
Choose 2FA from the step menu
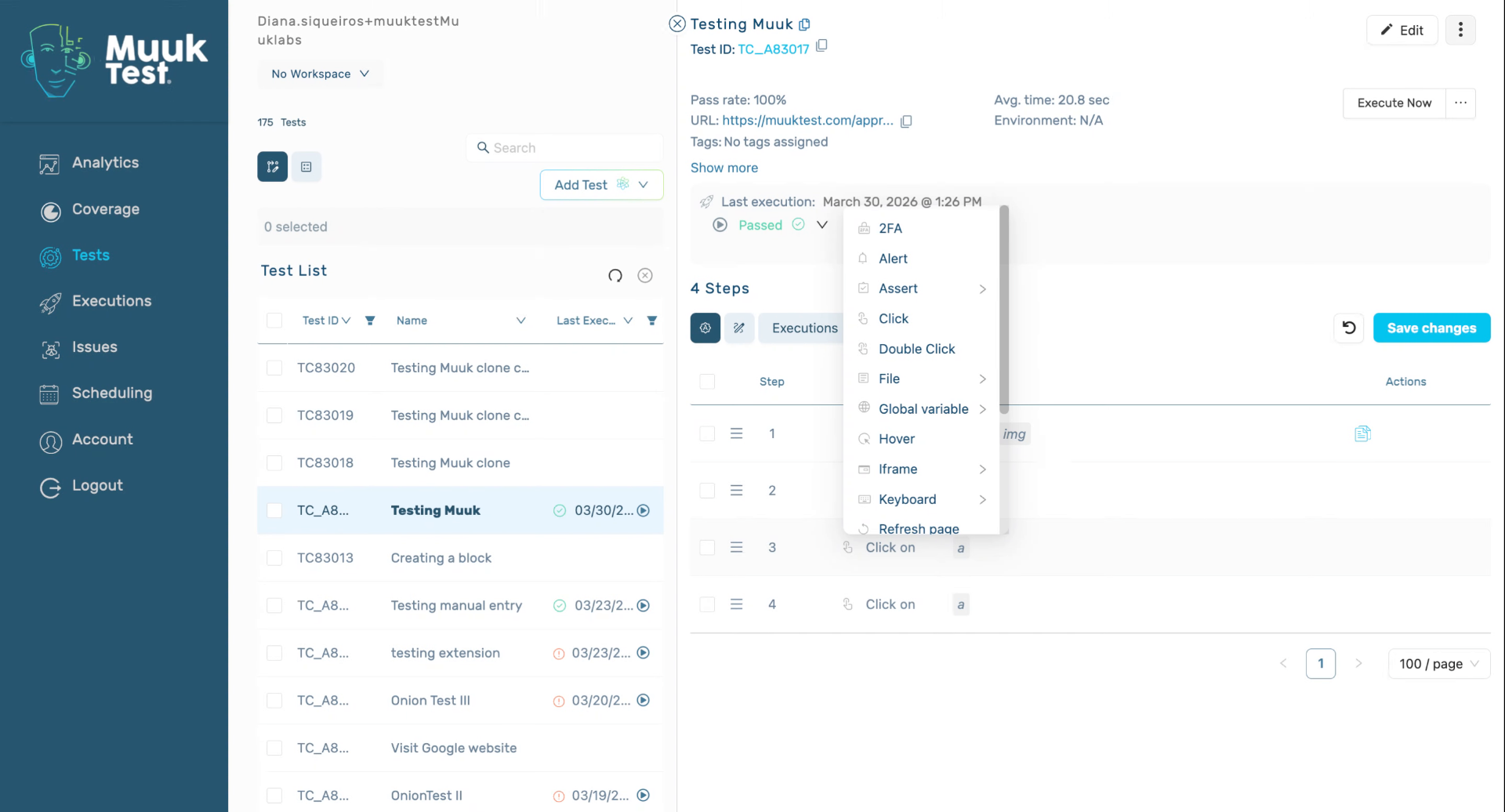point(922,229)
